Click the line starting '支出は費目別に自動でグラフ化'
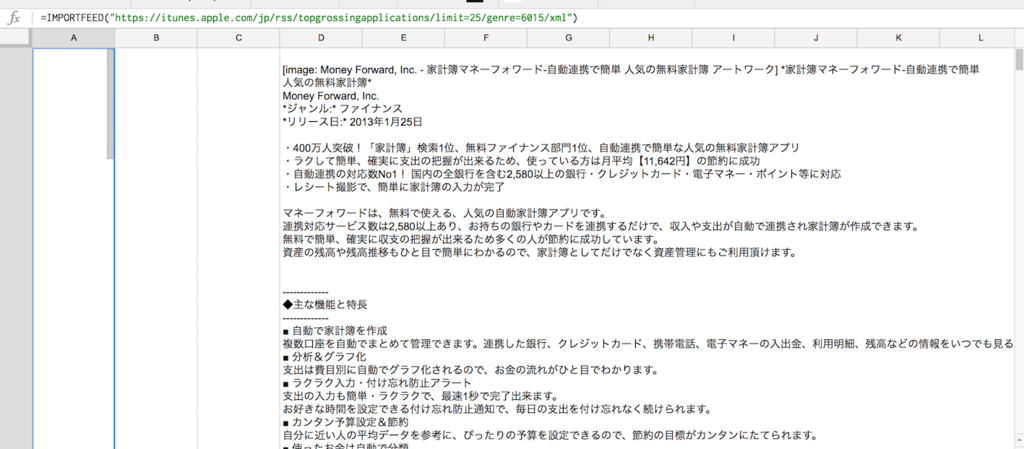This screenshot has height=449, width=1024. point(470,370)
